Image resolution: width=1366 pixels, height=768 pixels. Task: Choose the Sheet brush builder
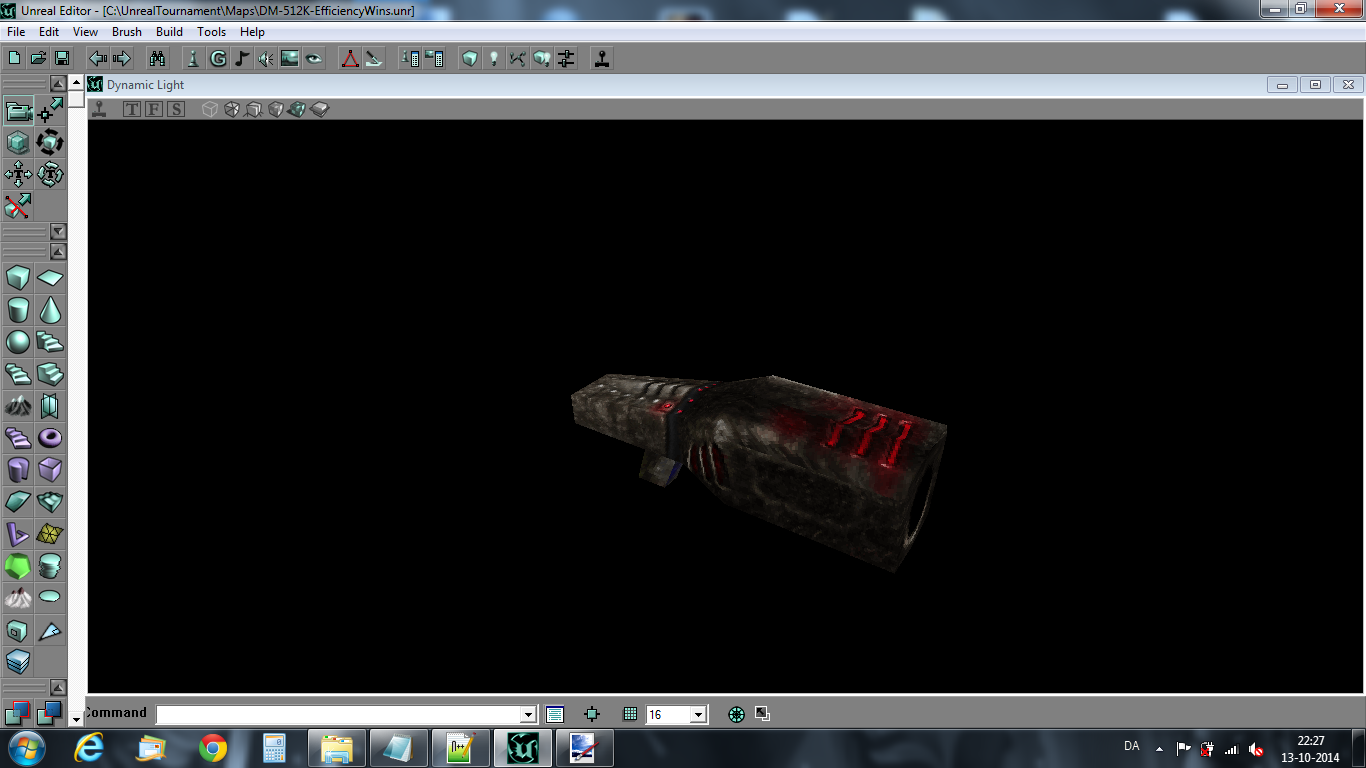coord(50,277)
